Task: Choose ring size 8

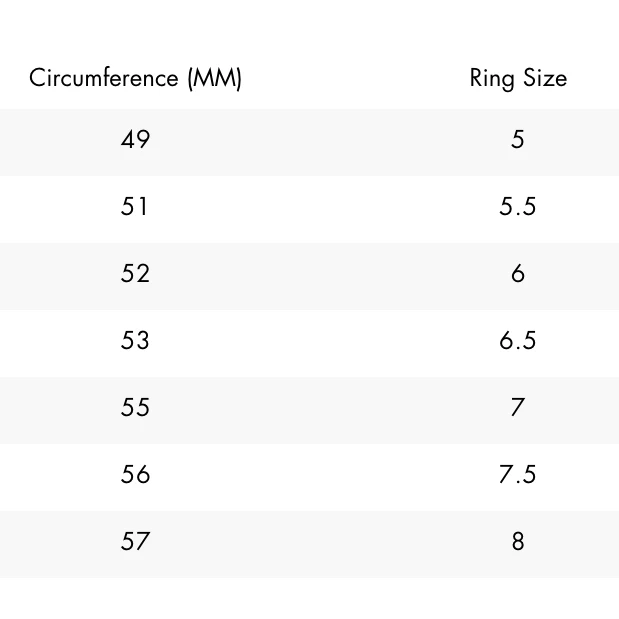Action: 517,541
